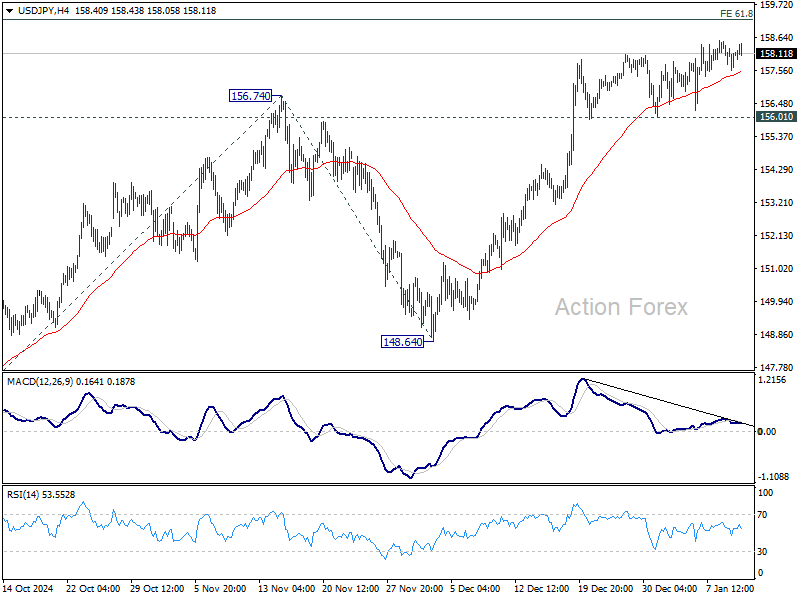This screenshot has height=600, width=800.
Task: Click the dashed 156.010 horizontal line
Action: tap(378, 117)
